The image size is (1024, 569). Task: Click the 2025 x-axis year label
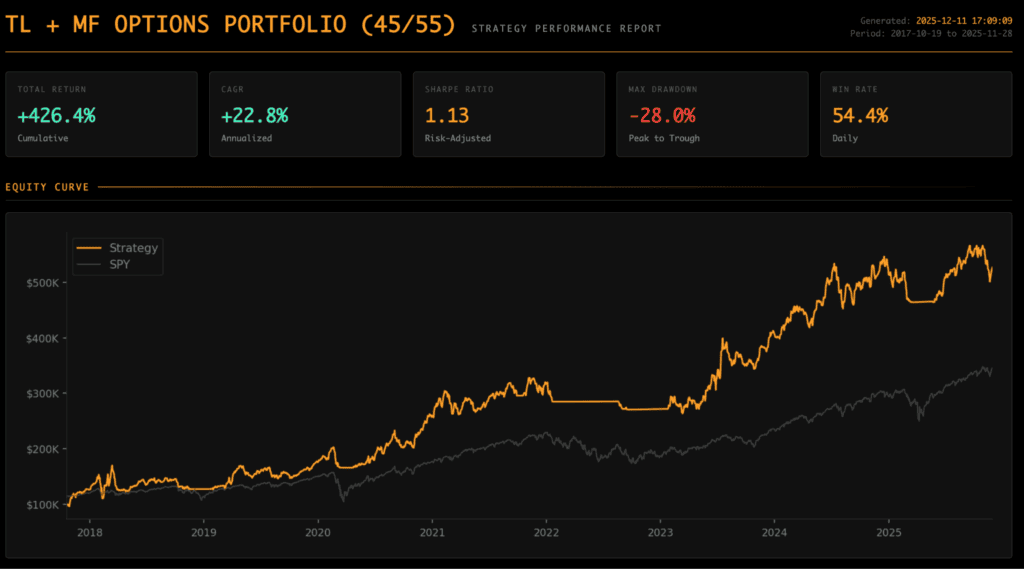[x=889, y=533]
